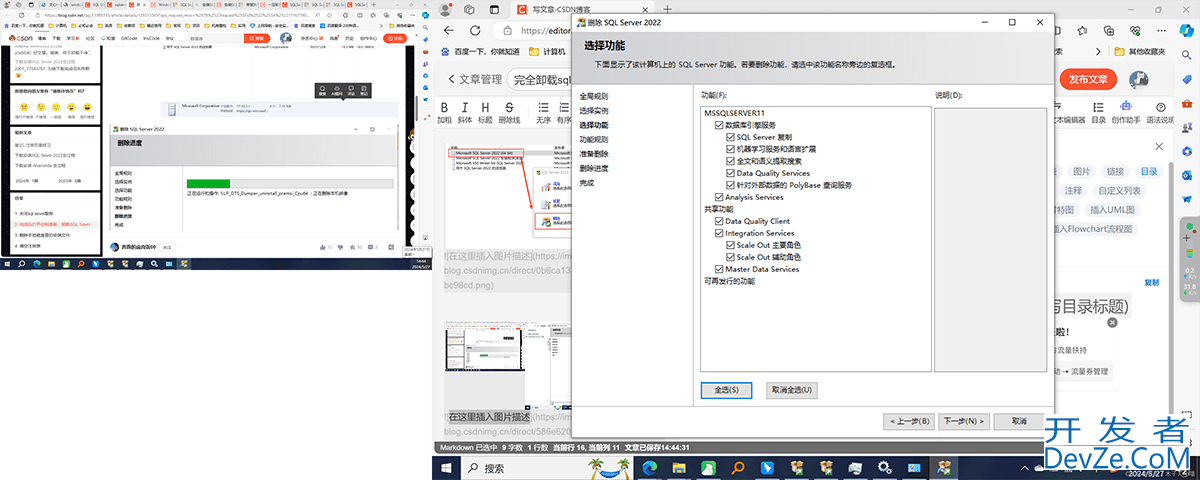Select 删除进度 step in wizard sidebar
The image size is (1200, 480).
pyautogui.click(x=594, y=168)
